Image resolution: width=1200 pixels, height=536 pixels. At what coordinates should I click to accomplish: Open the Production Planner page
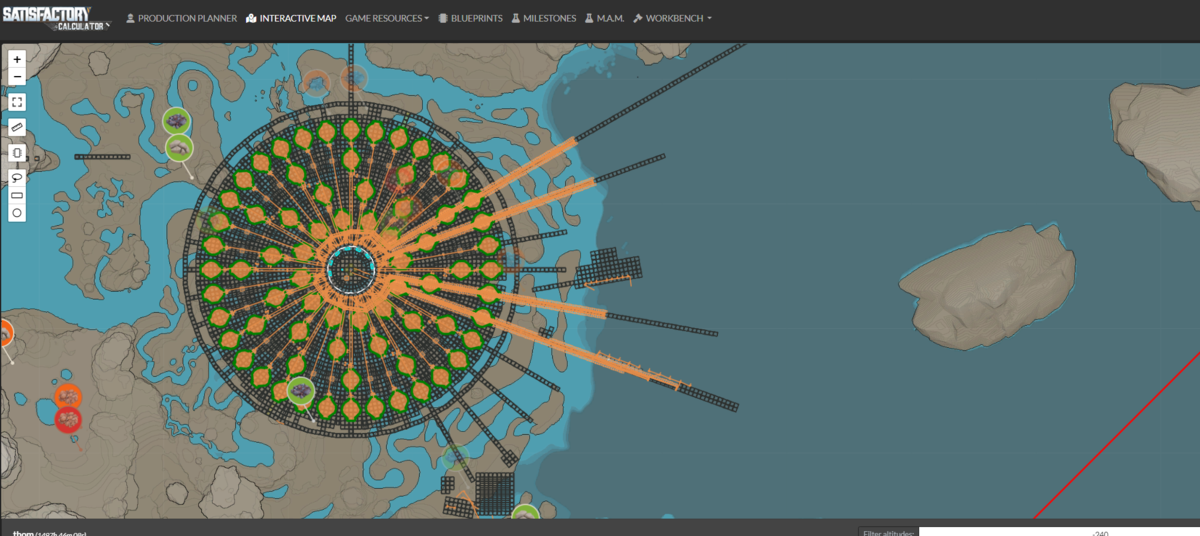pos(181,18)
